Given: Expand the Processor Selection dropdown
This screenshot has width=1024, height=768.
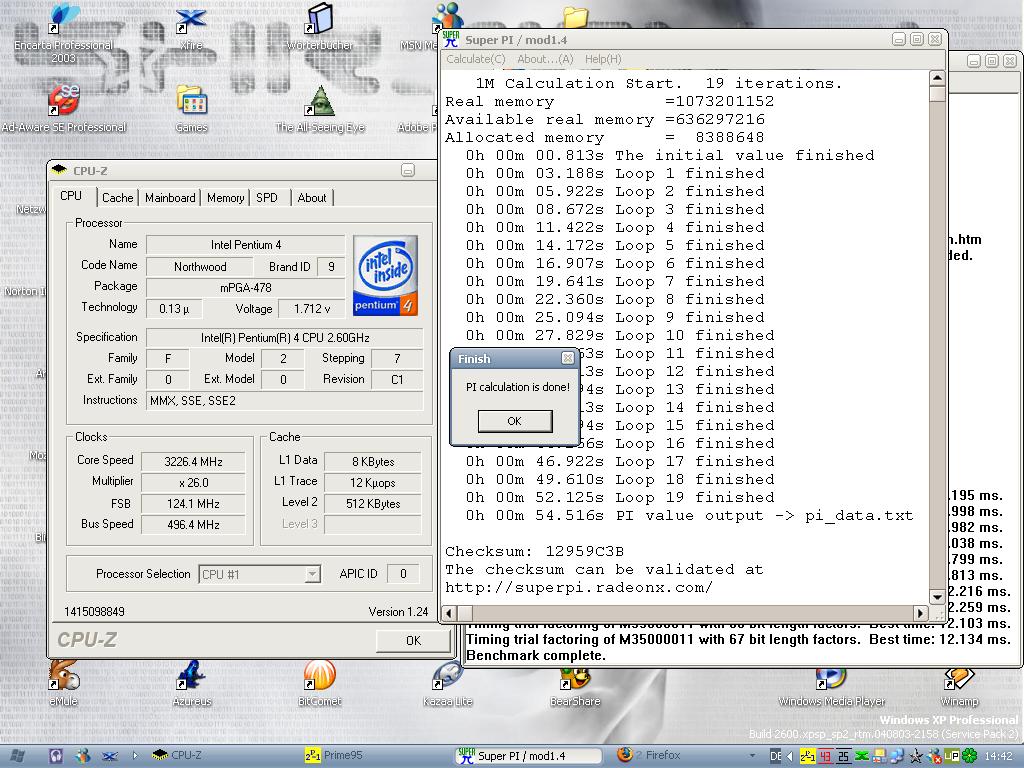Looking at the screenshot, I should (x=312, y=574).
